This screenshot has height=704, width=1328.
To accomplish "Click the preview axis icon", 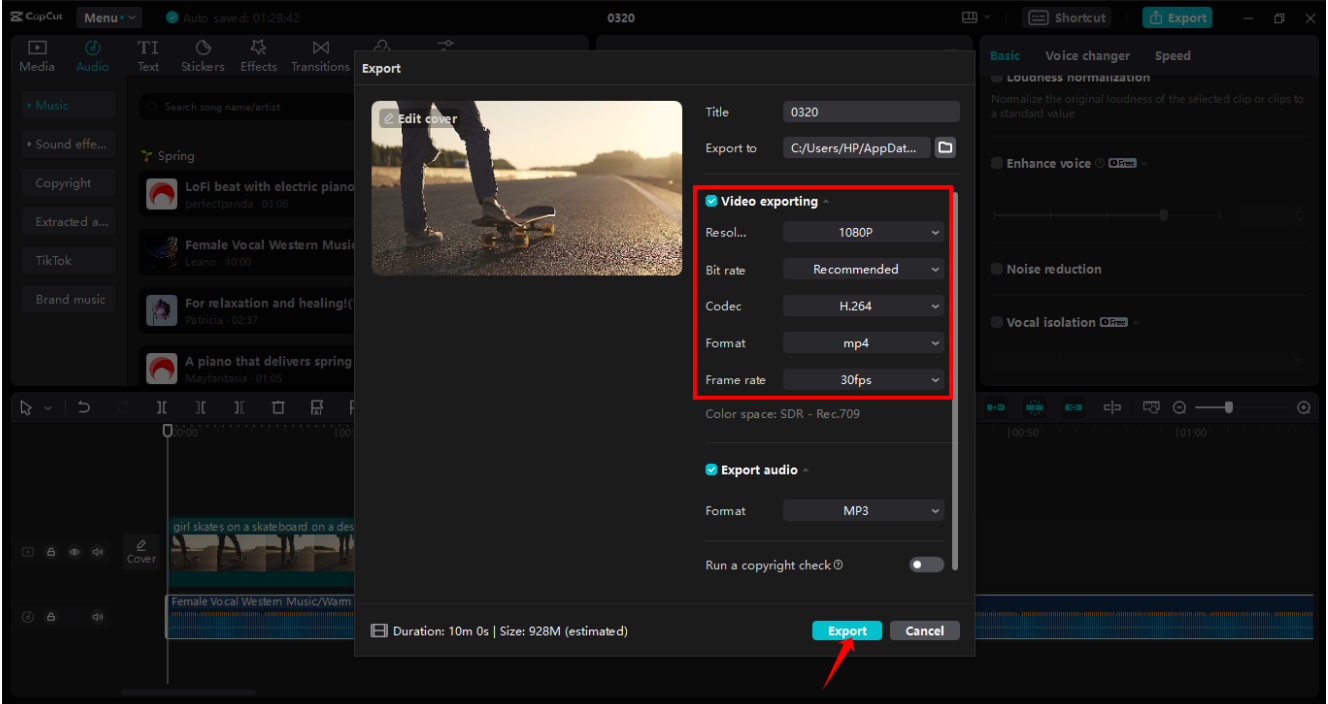I will (1112, 407).
